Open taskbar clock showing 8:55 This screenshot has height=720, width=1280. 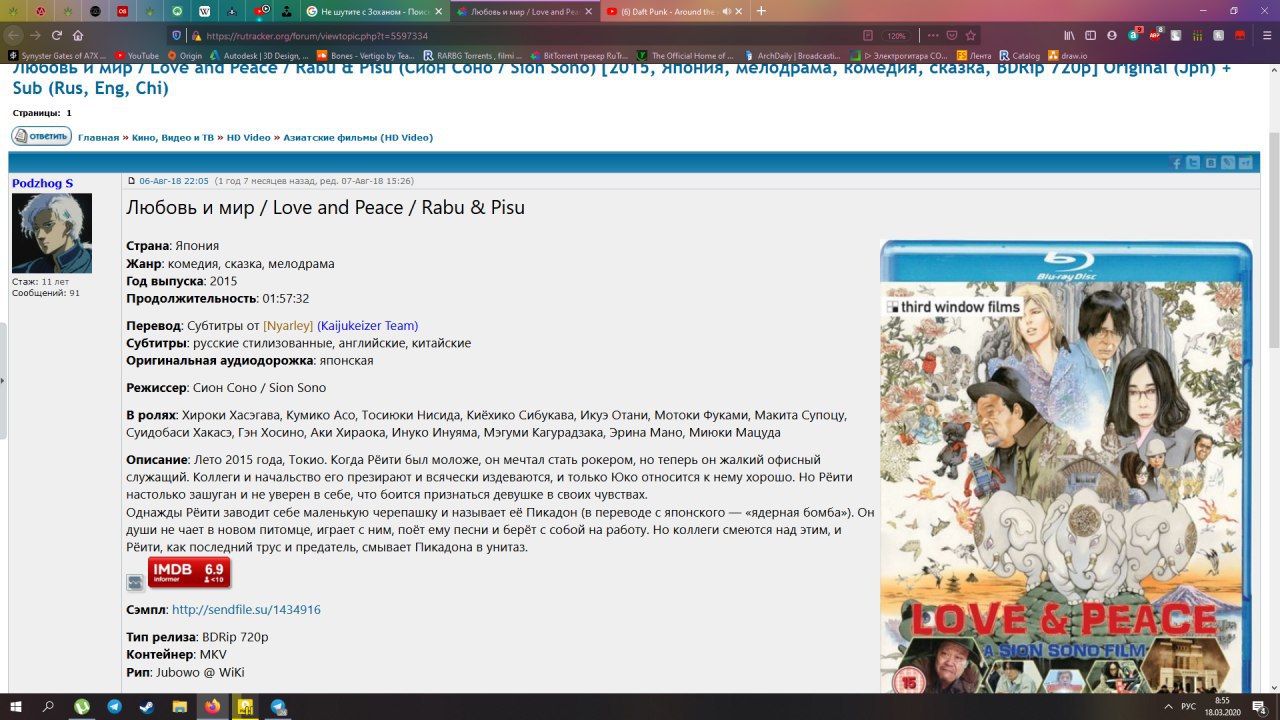click(1222, 706)
